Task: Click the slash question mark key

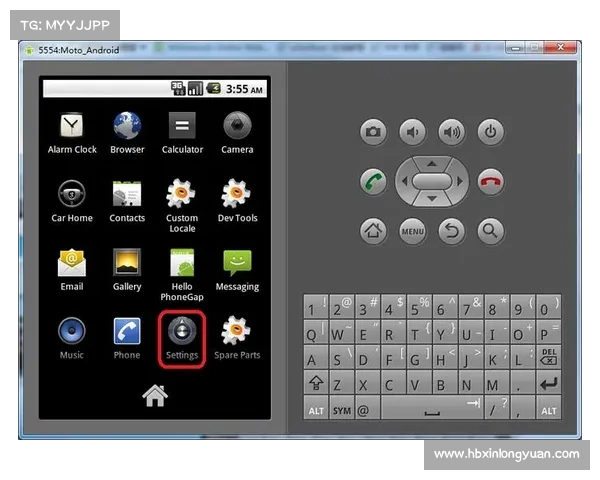Action: point(497,408)
